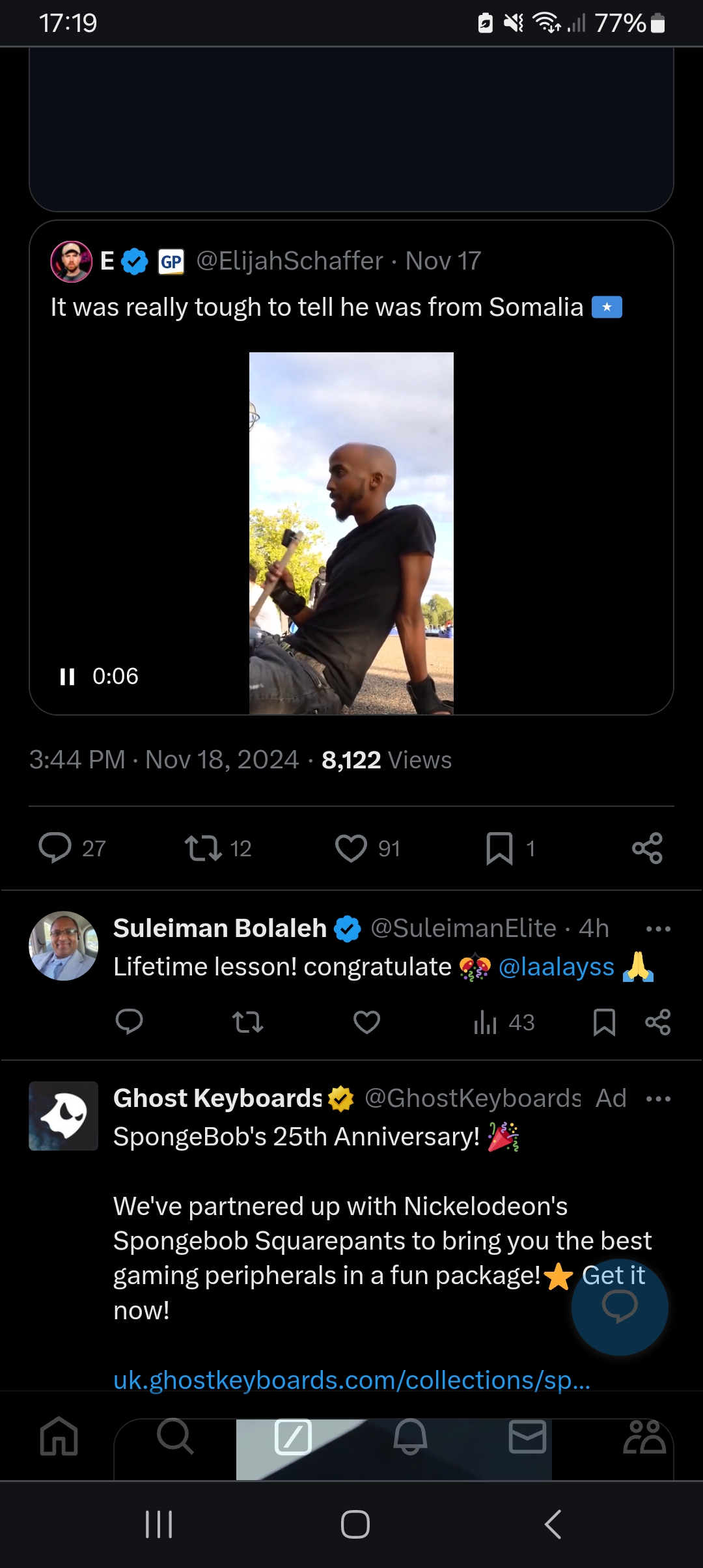
Task: Tap the floating reply bubble button
Action: [x=619, y=1307]
